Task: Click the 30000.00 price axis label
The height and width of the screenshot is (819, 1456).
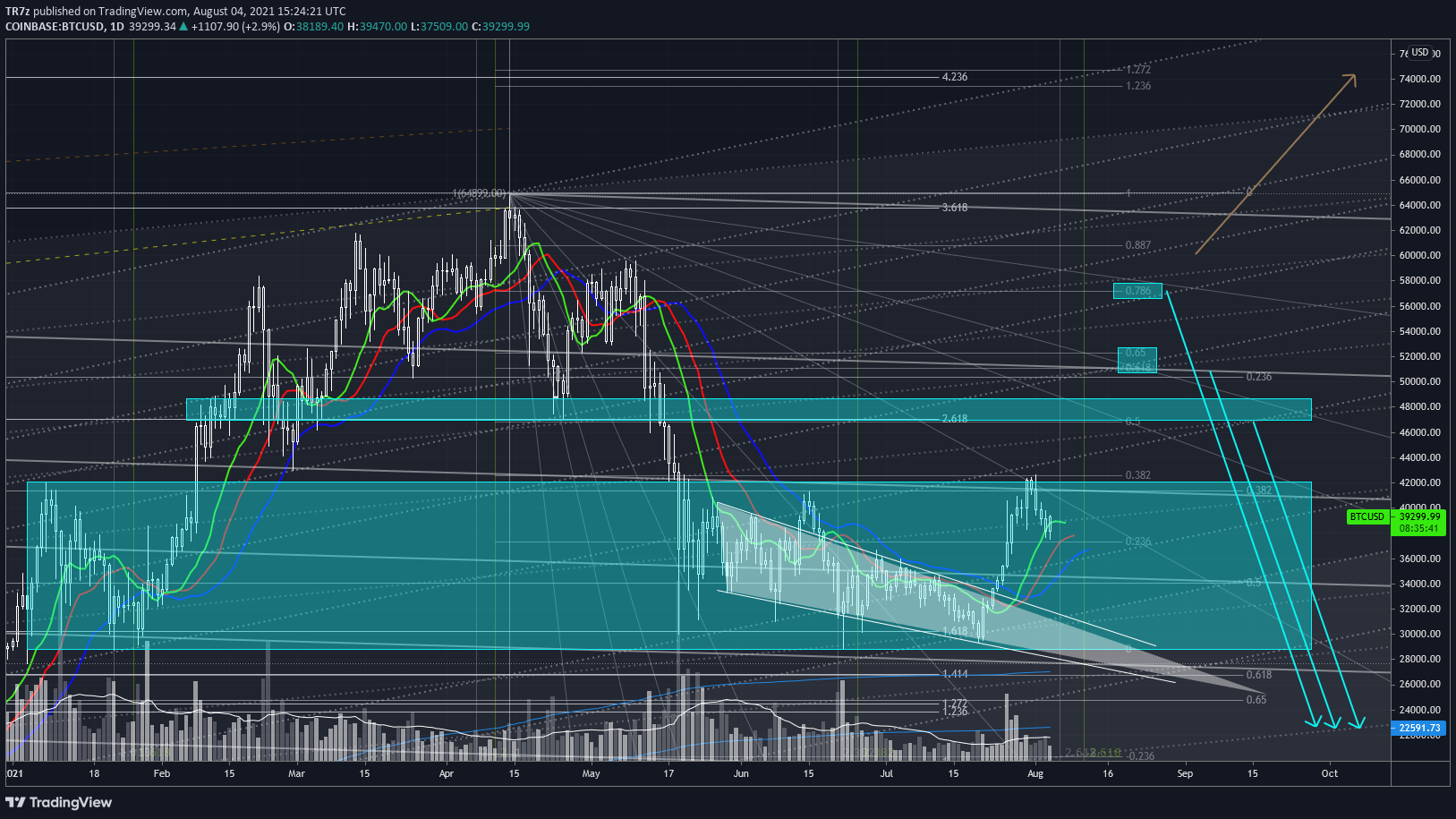Action: point(1420,634)
